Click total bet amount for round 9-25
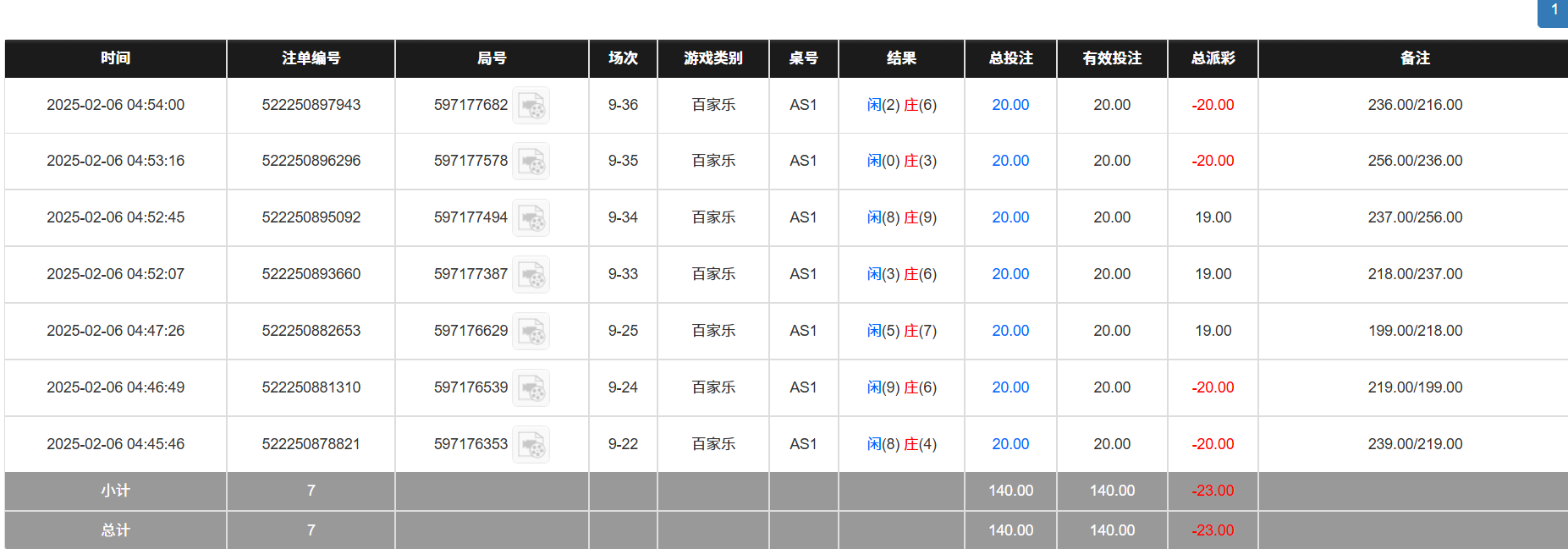The height and width of the screenshot is (549, 1568). click(1010, 331)
